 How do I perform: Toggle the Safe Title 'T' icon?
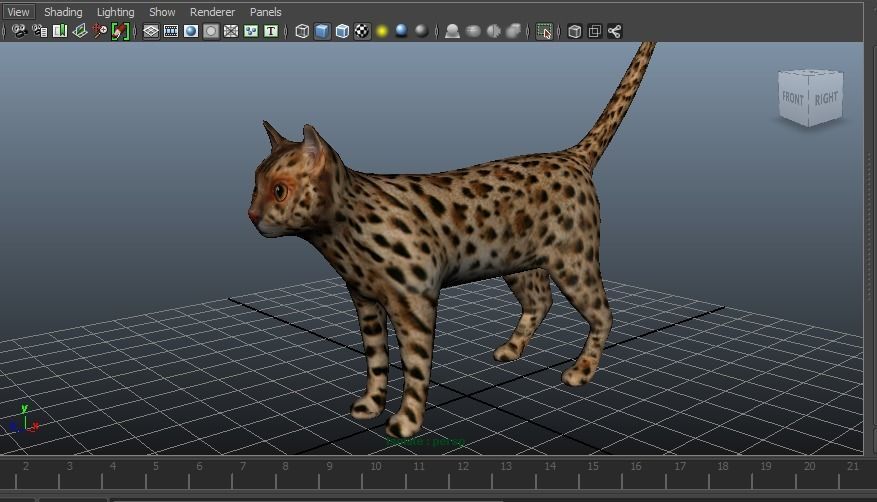point(271,31)
